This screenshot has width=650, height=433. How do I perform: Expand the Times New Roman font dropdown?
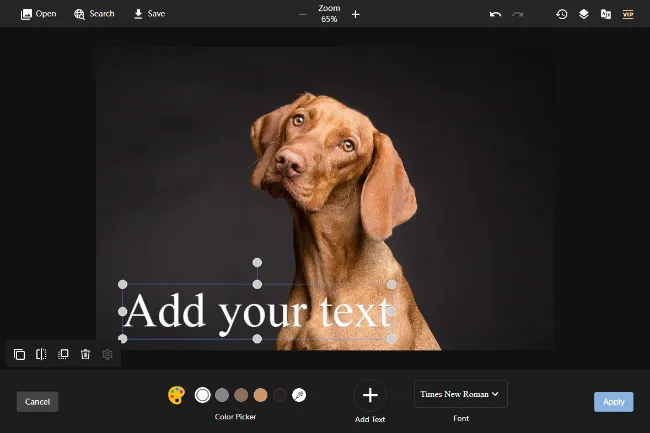coord(461,394)
